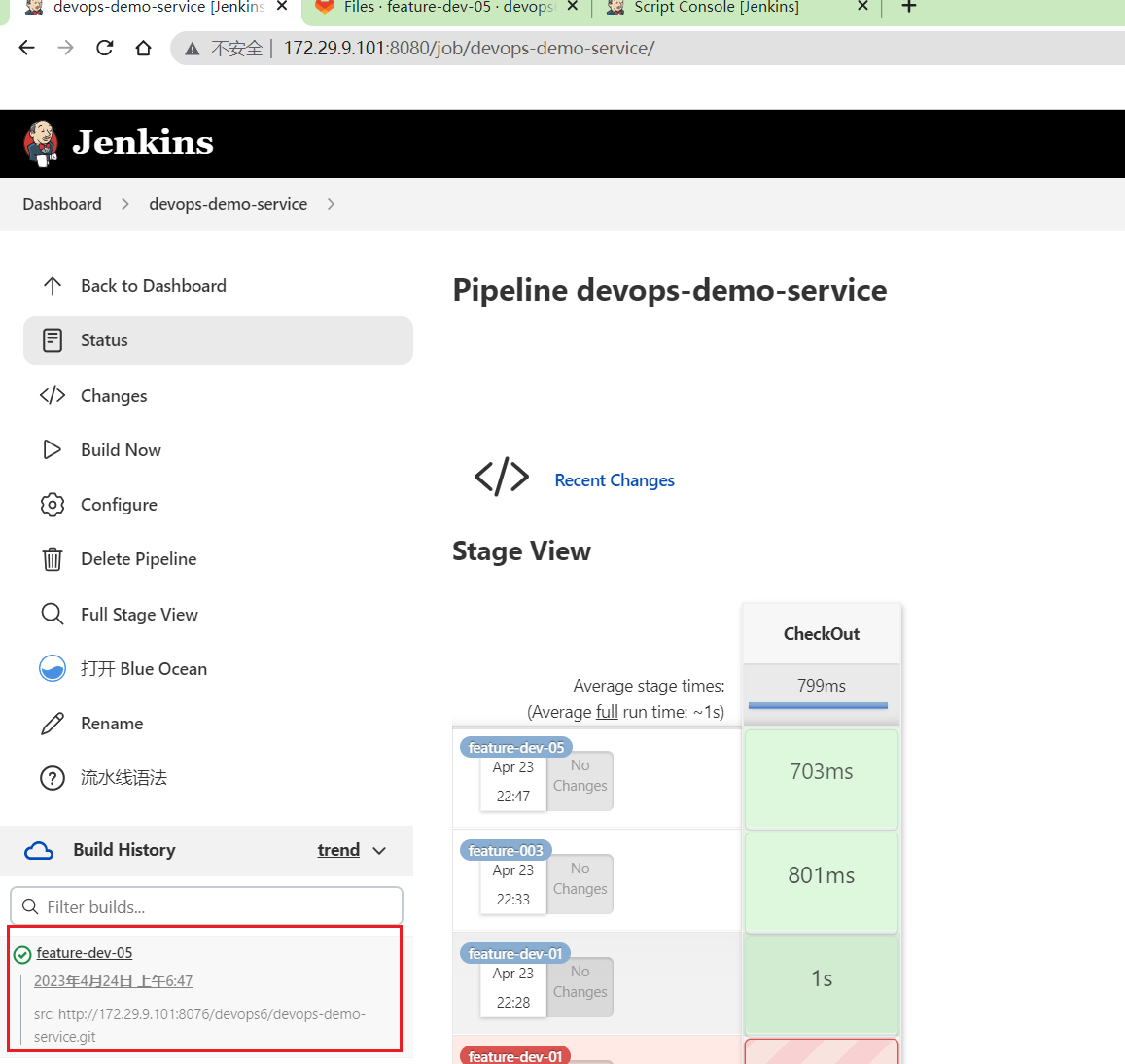Click the Recent Changes code icon
This screenshot has width=1125, height=1064.
click(x=502, y=478)
